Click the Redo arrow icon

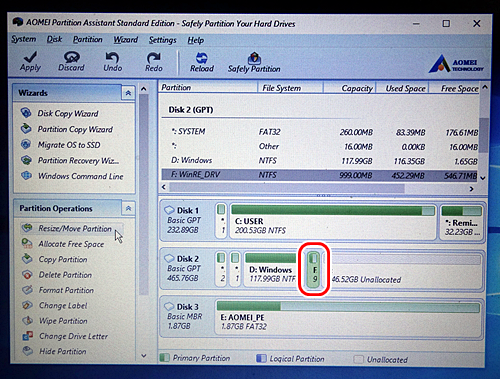153,57
